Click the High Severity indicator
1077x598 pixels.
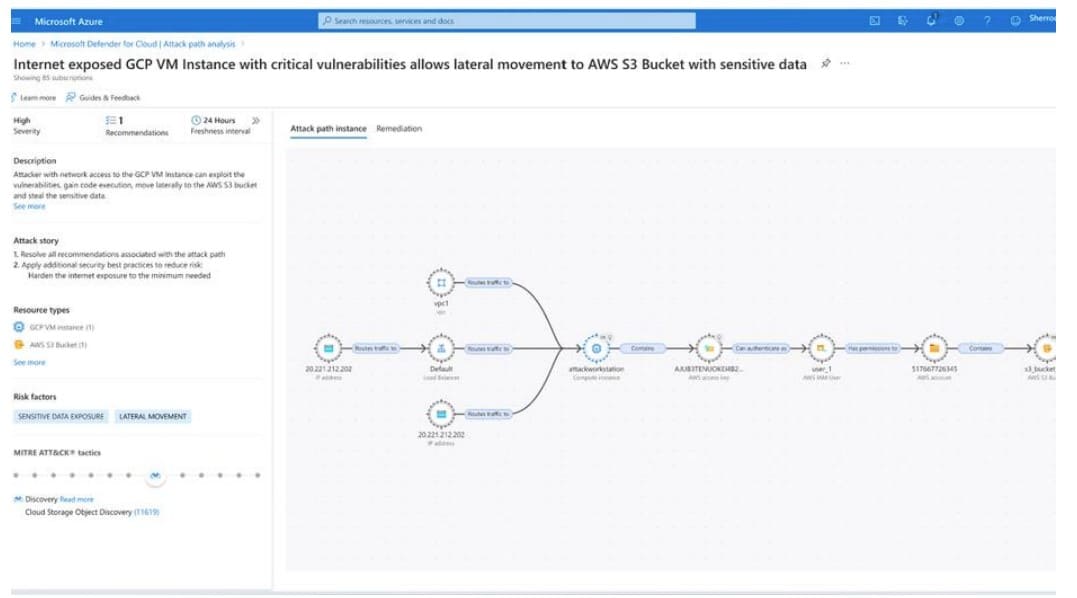click(x=27, y=126)
